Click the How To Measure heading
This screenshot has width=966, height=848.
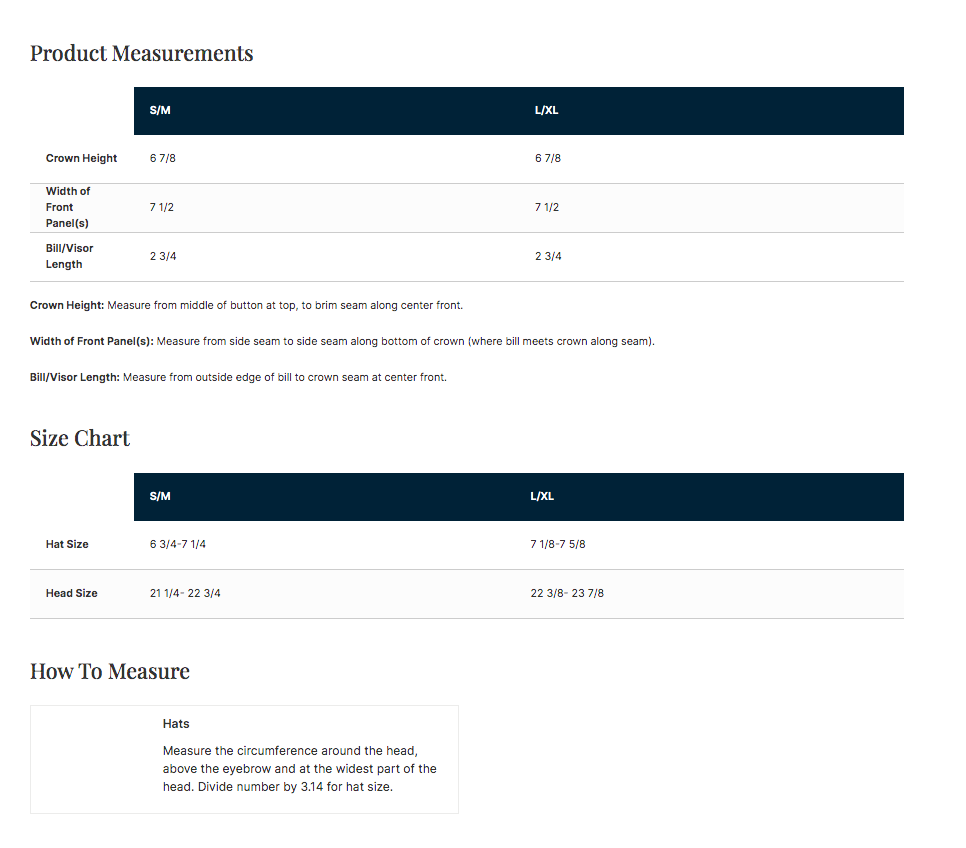click(110, 671)
